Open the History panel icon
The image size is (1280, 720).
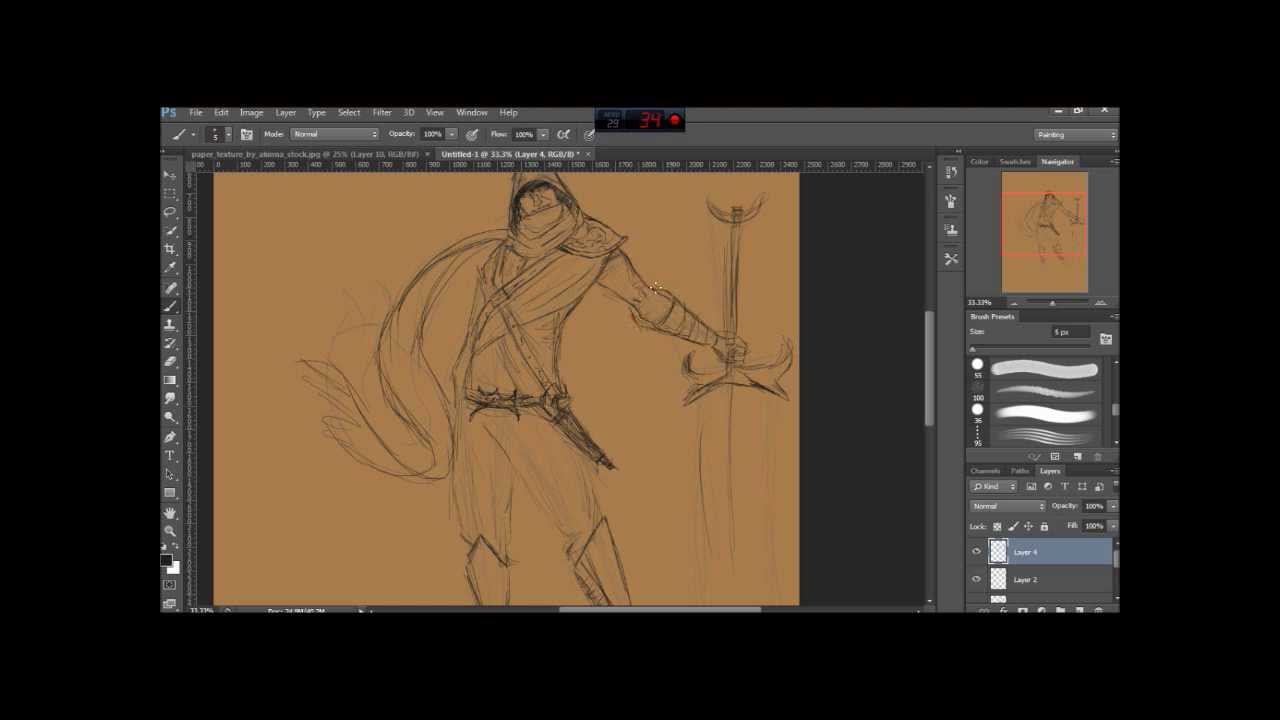(x=951, y=172)
